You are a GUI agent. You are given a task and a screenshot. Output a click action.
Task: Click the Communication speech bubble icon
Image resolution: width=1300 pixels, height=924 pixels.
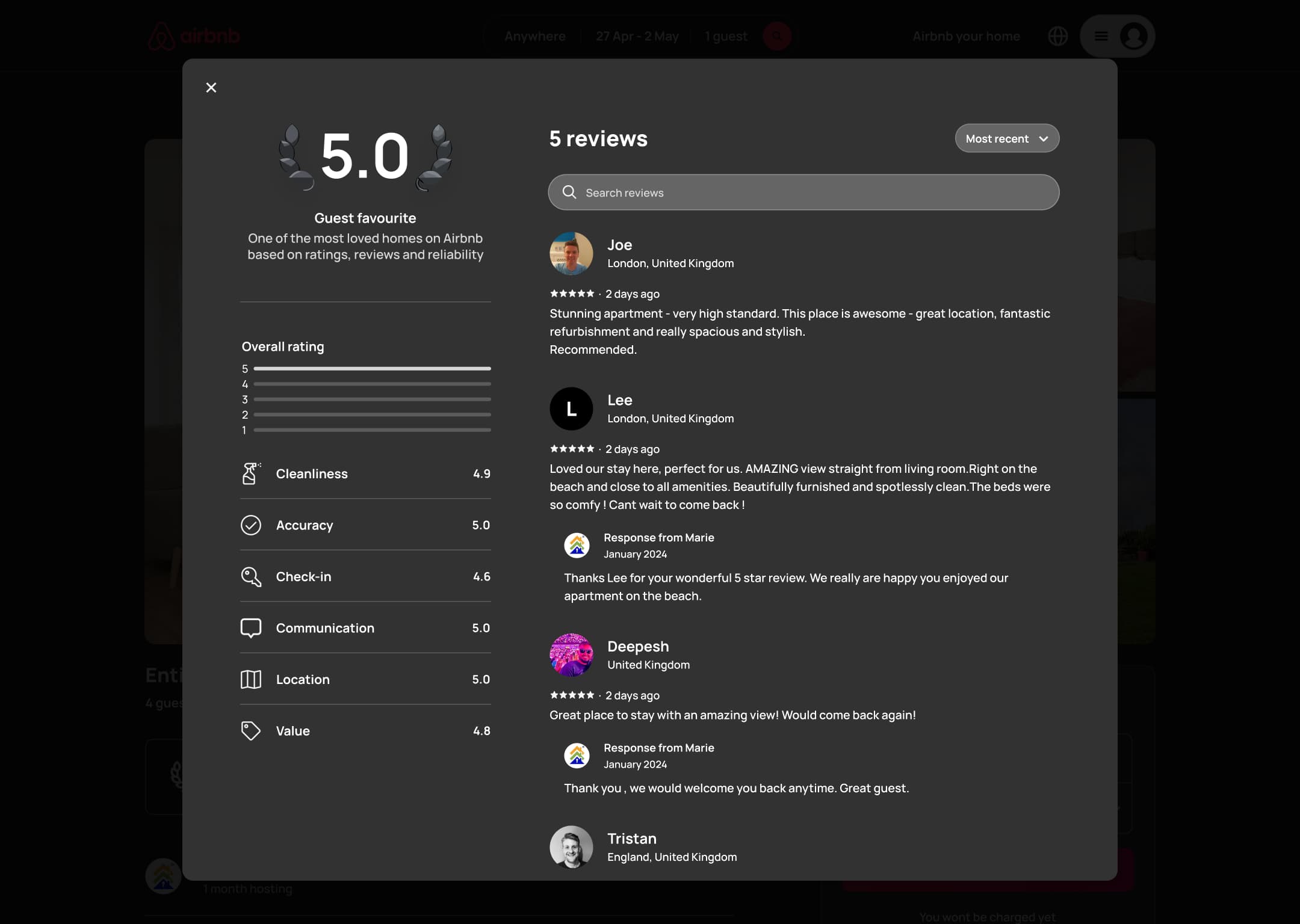tap(251, 628)
